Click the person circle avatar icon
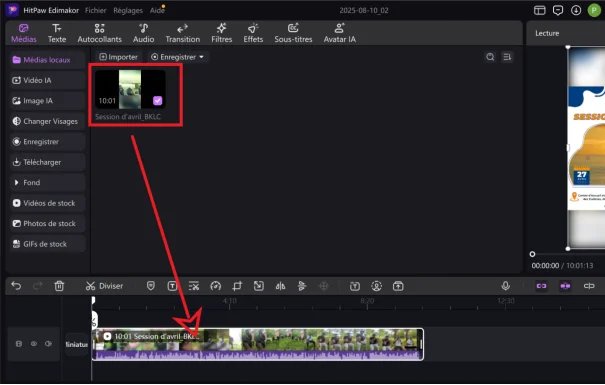The width and height of the screenshot is (605, 385). pyautogui.click(x=377, y=286)
